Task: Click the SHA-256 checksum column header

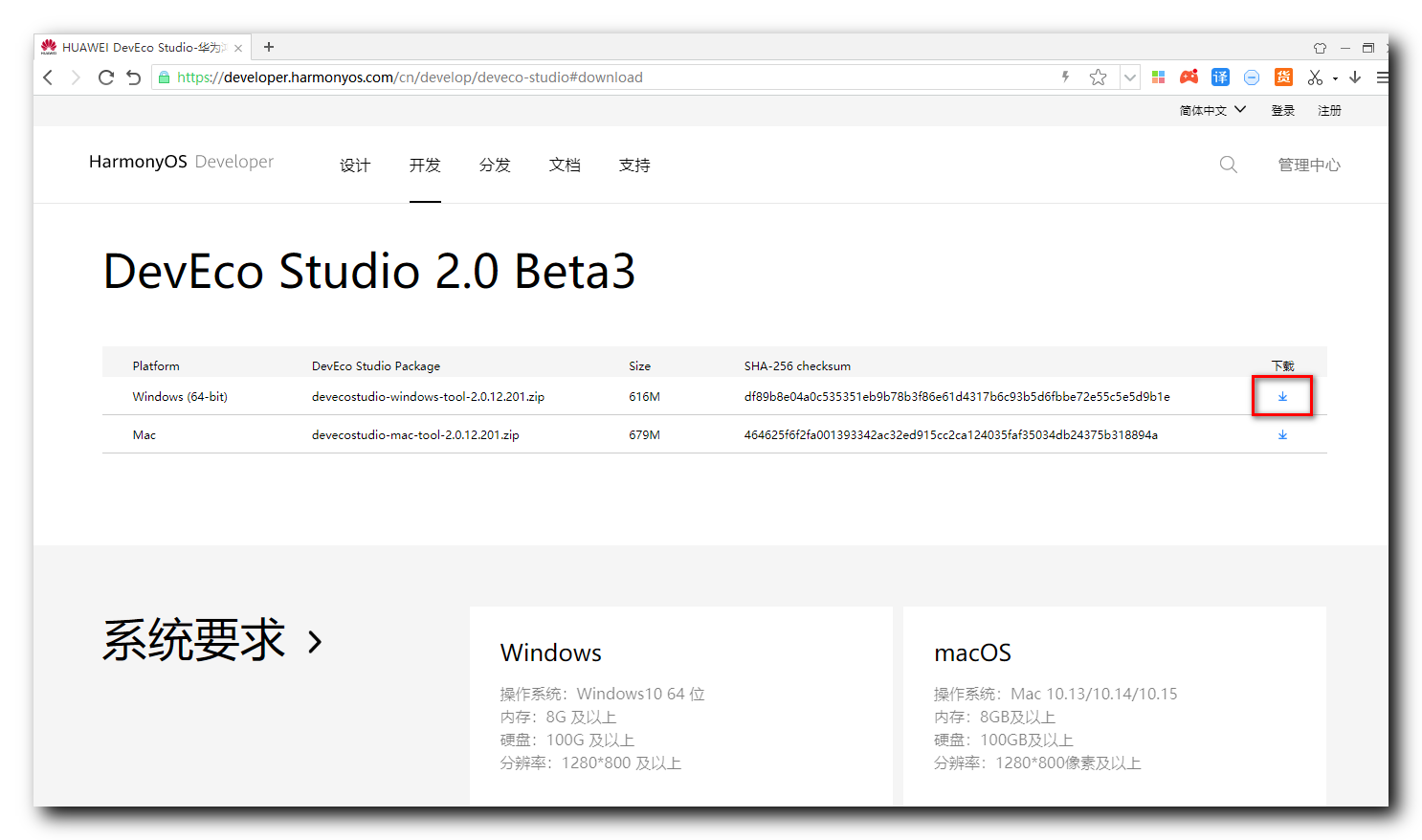Action: [x=797, y=365]
